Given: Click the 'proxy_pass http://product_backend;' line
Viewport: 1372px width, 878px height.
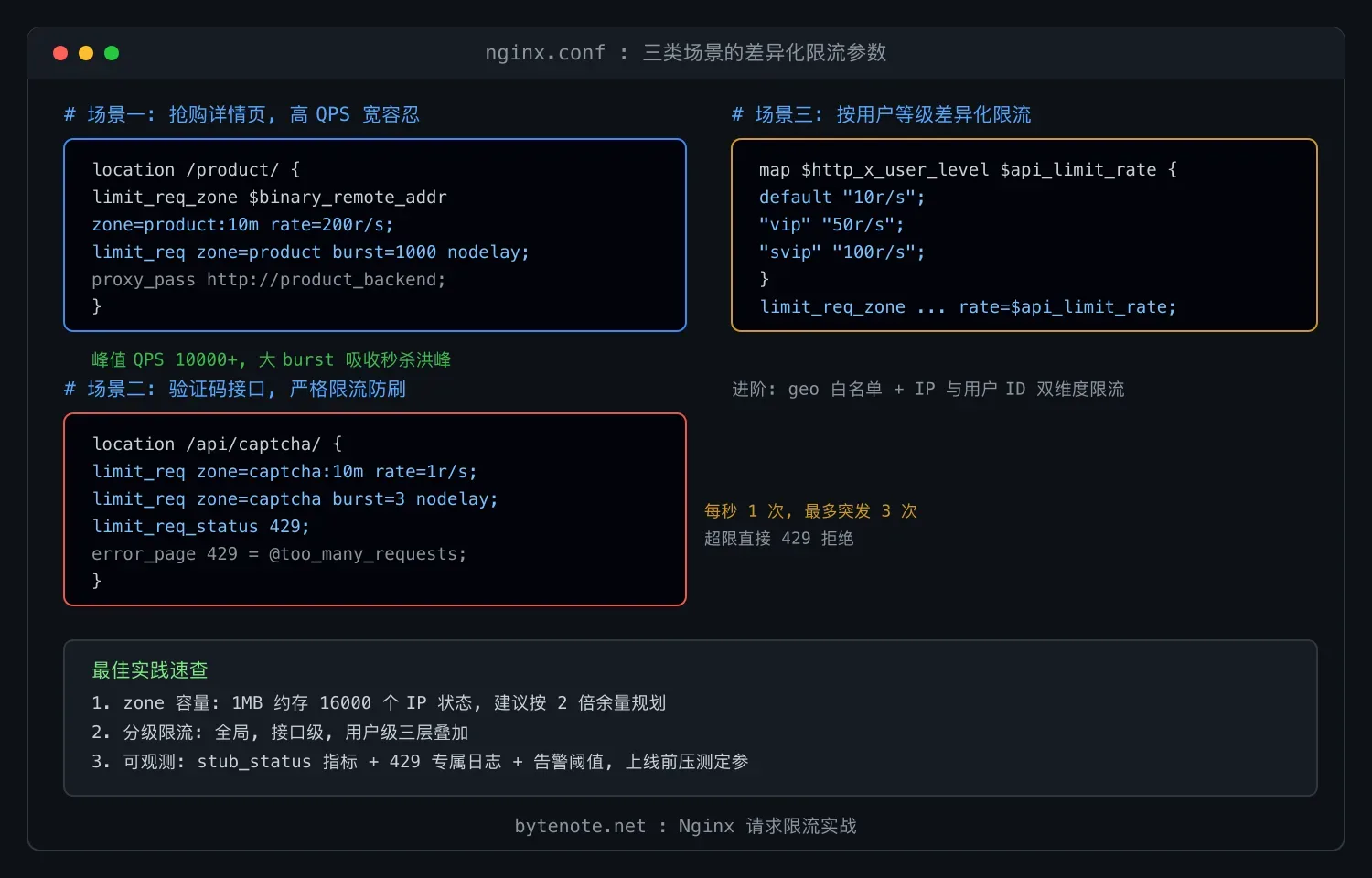Looking at the screenshot, I should 269,279.
